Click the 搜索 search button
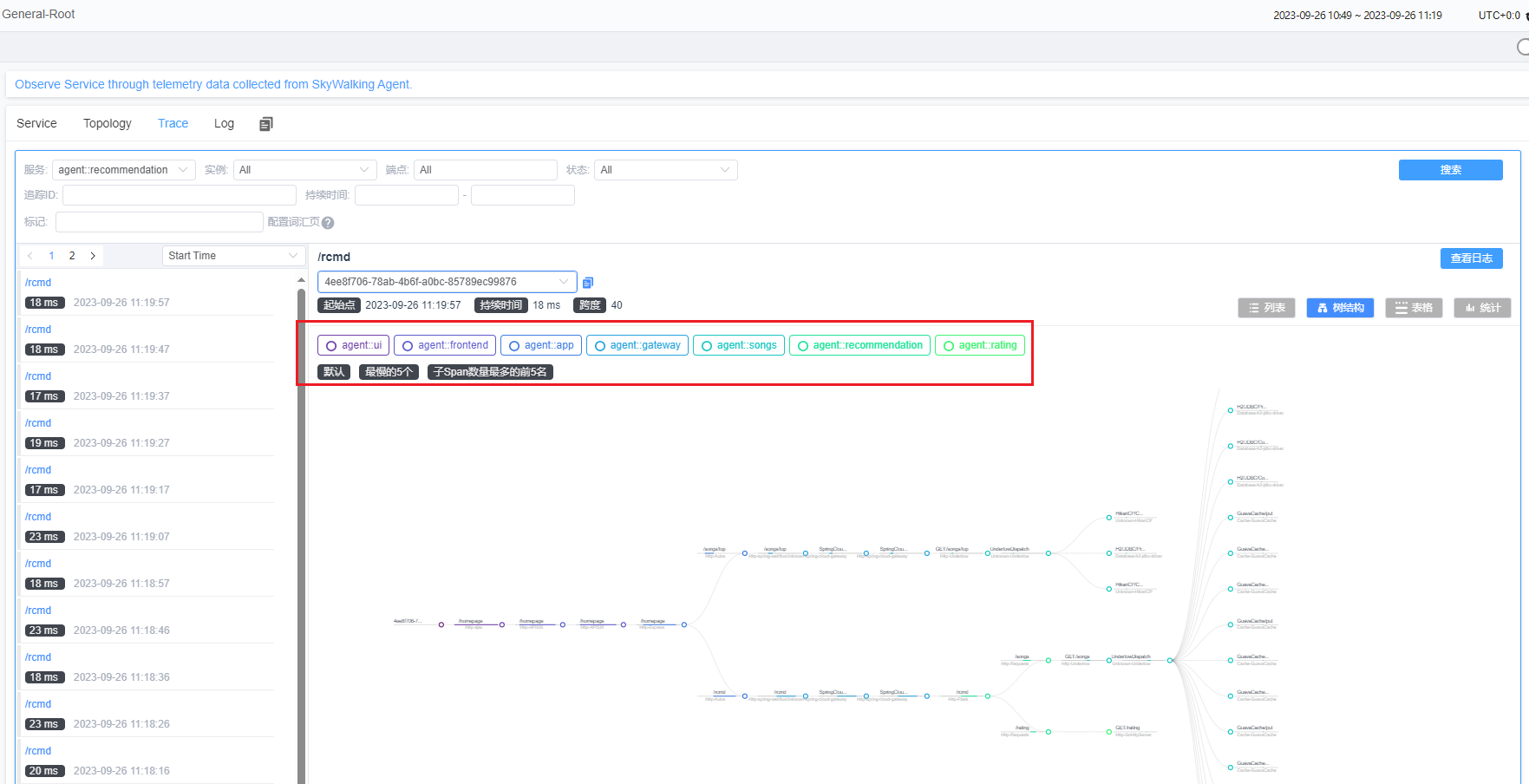Viewport: 1529px width, 784px height. pos(1450,169)
